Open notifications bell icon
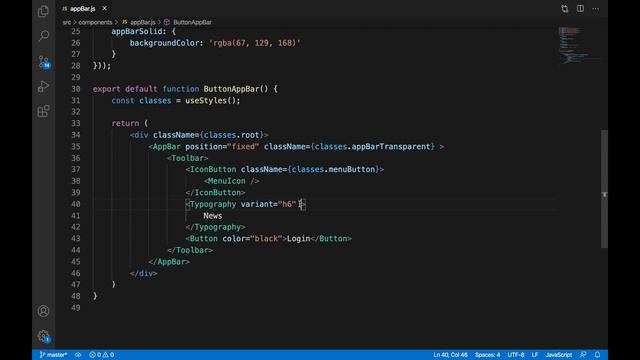The width and height of the screenshot is (640, 360). pyautogui.click(x=597, y=355)
